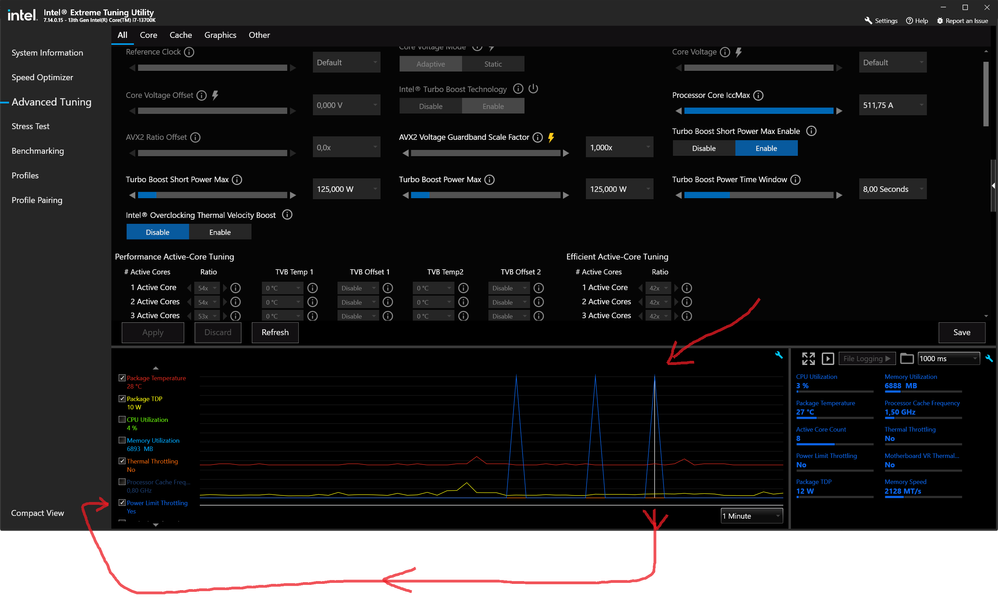Switch to the Cache tab
This screenshot has height=611, width=998.
[x=181, y=35]
